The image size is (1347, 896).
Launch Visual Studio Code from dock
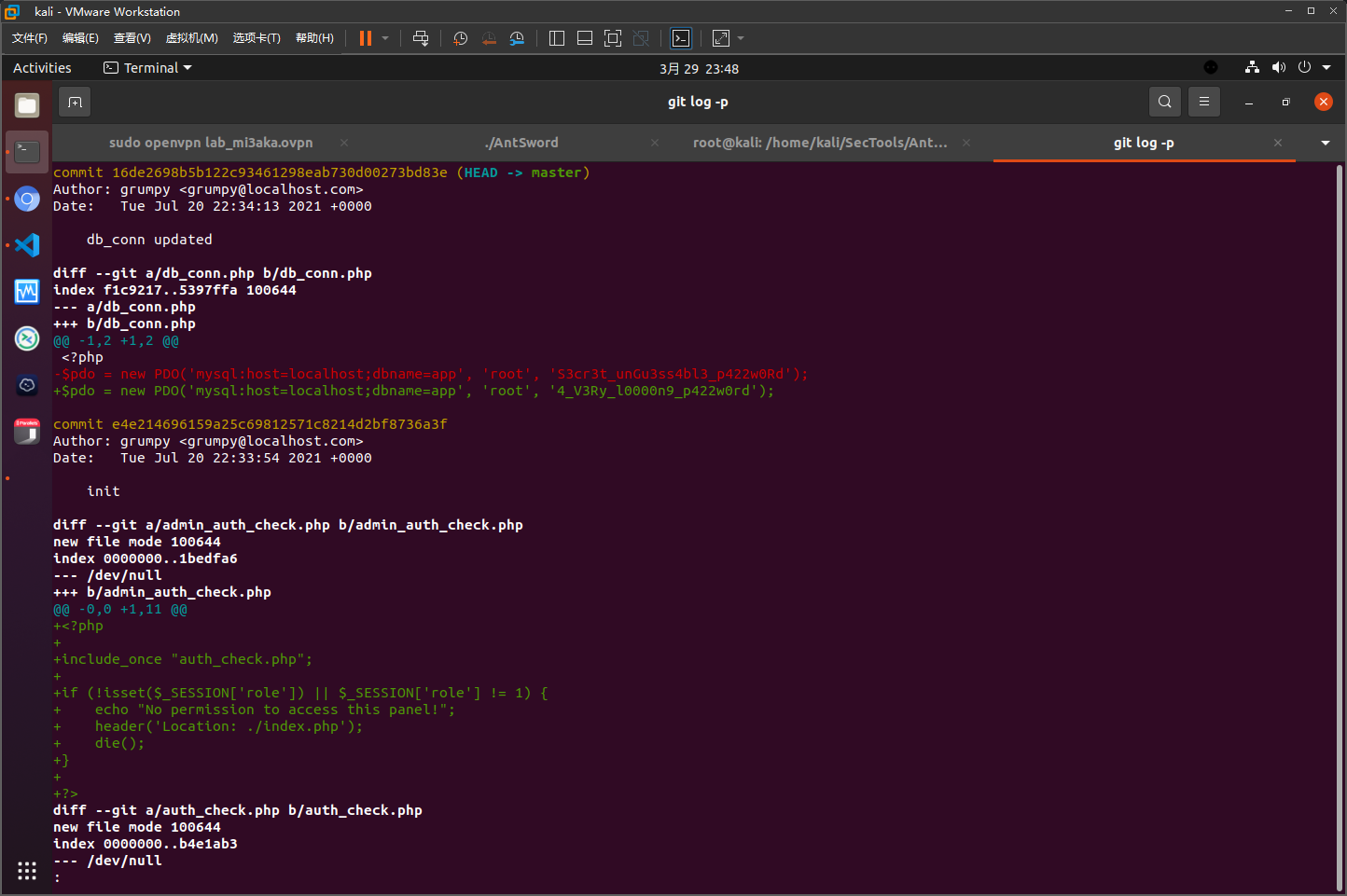[27, 245]
